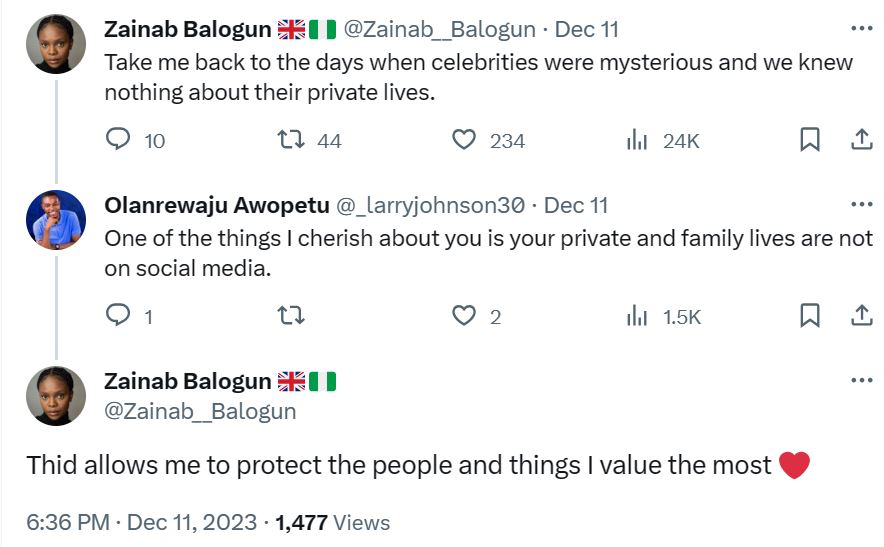
Task: View analytics showing 24K views
Action: (x=637, y=141)
